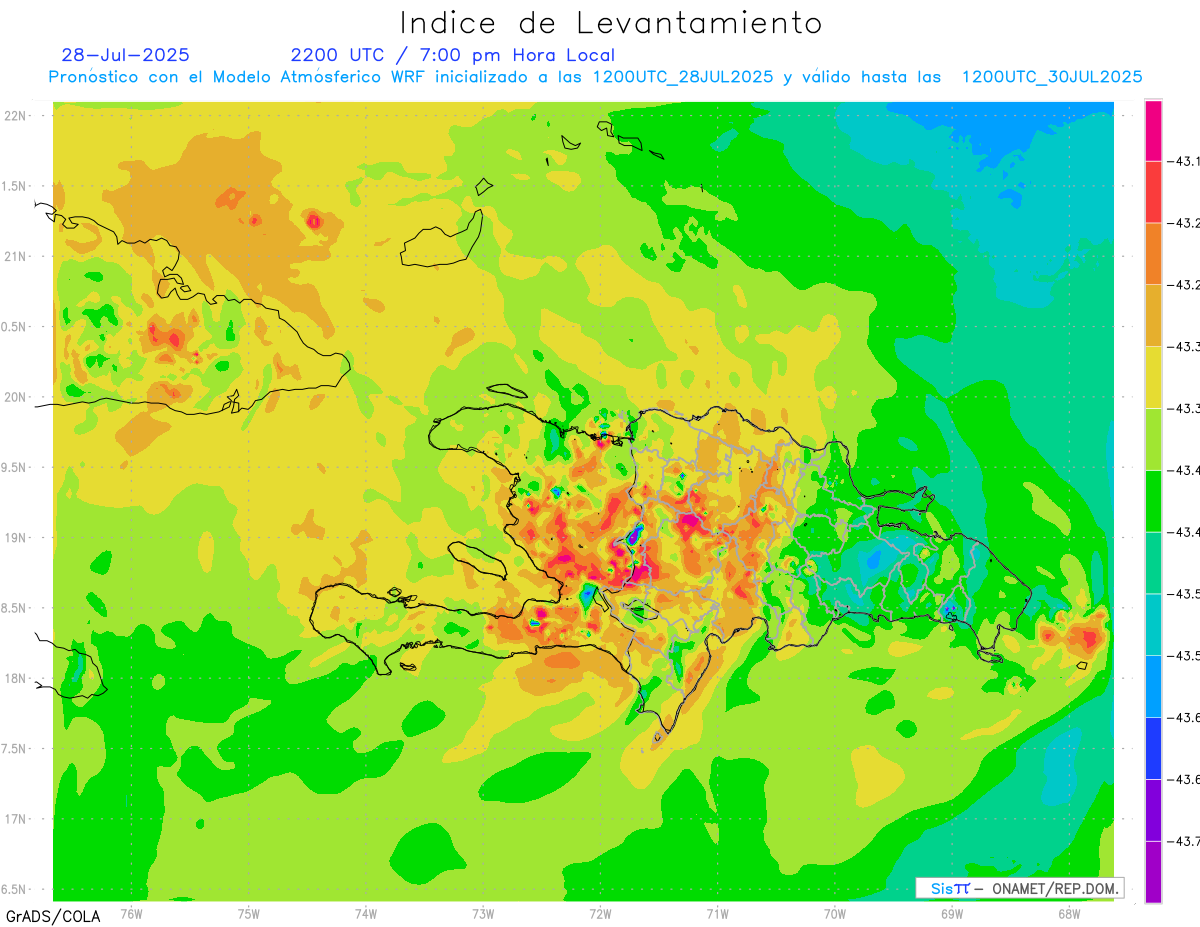The height and width of the screenshot is (927, 1200).
Task: Click the "-43.7" color bar value
Action: [1184, 842]
